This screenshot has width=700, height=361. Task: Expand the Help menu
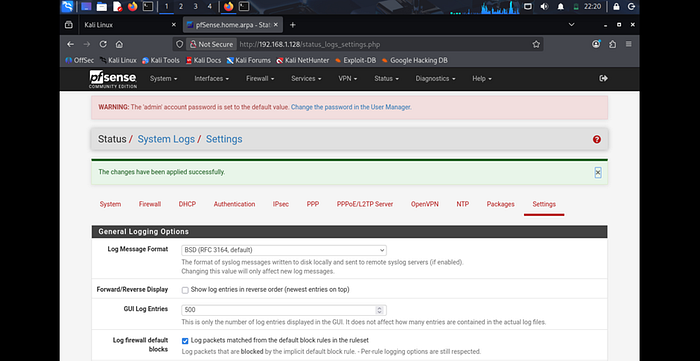click(482, 79)
